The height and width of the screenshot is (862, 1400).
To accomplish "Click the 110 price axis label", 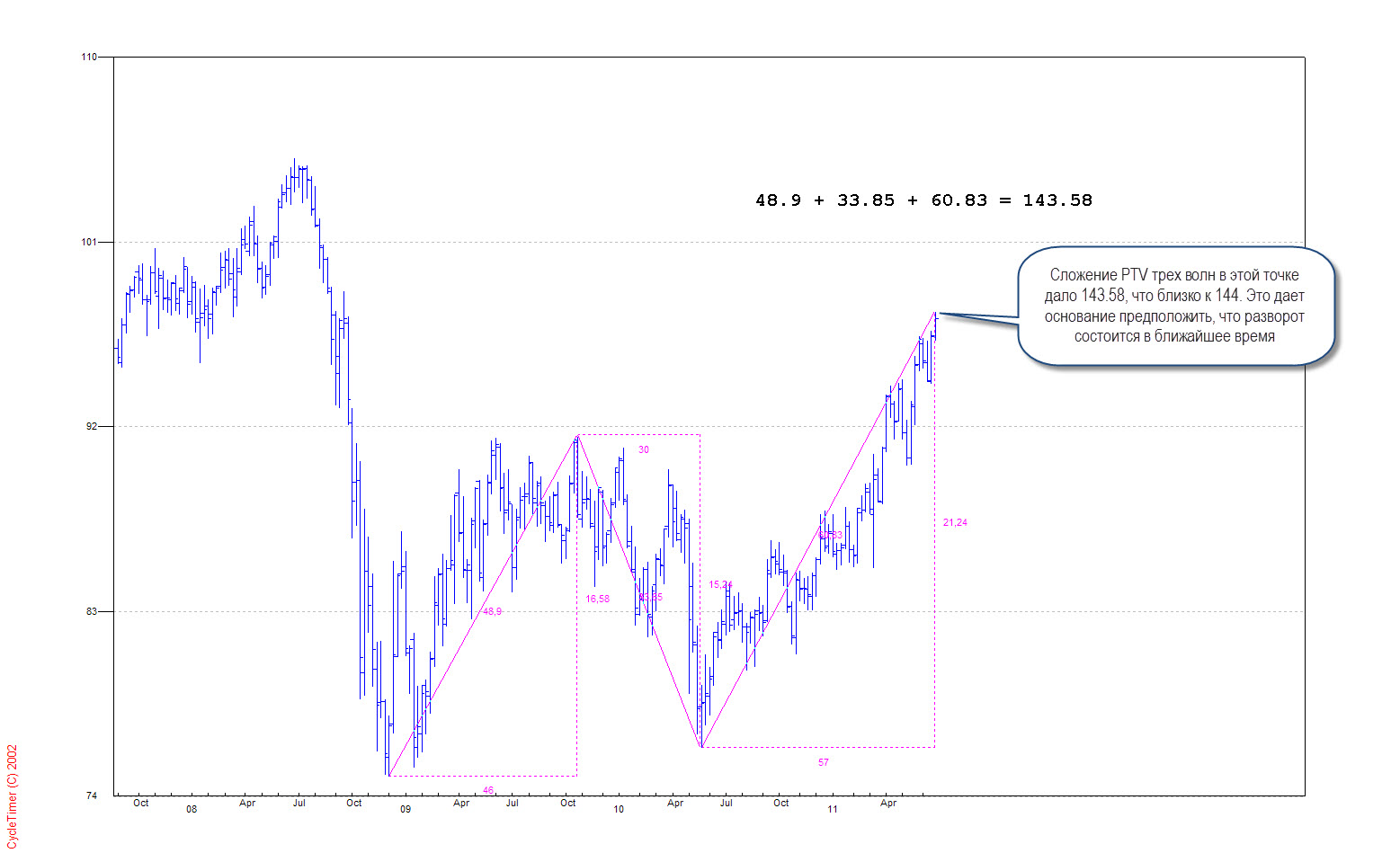I will 89,58.
